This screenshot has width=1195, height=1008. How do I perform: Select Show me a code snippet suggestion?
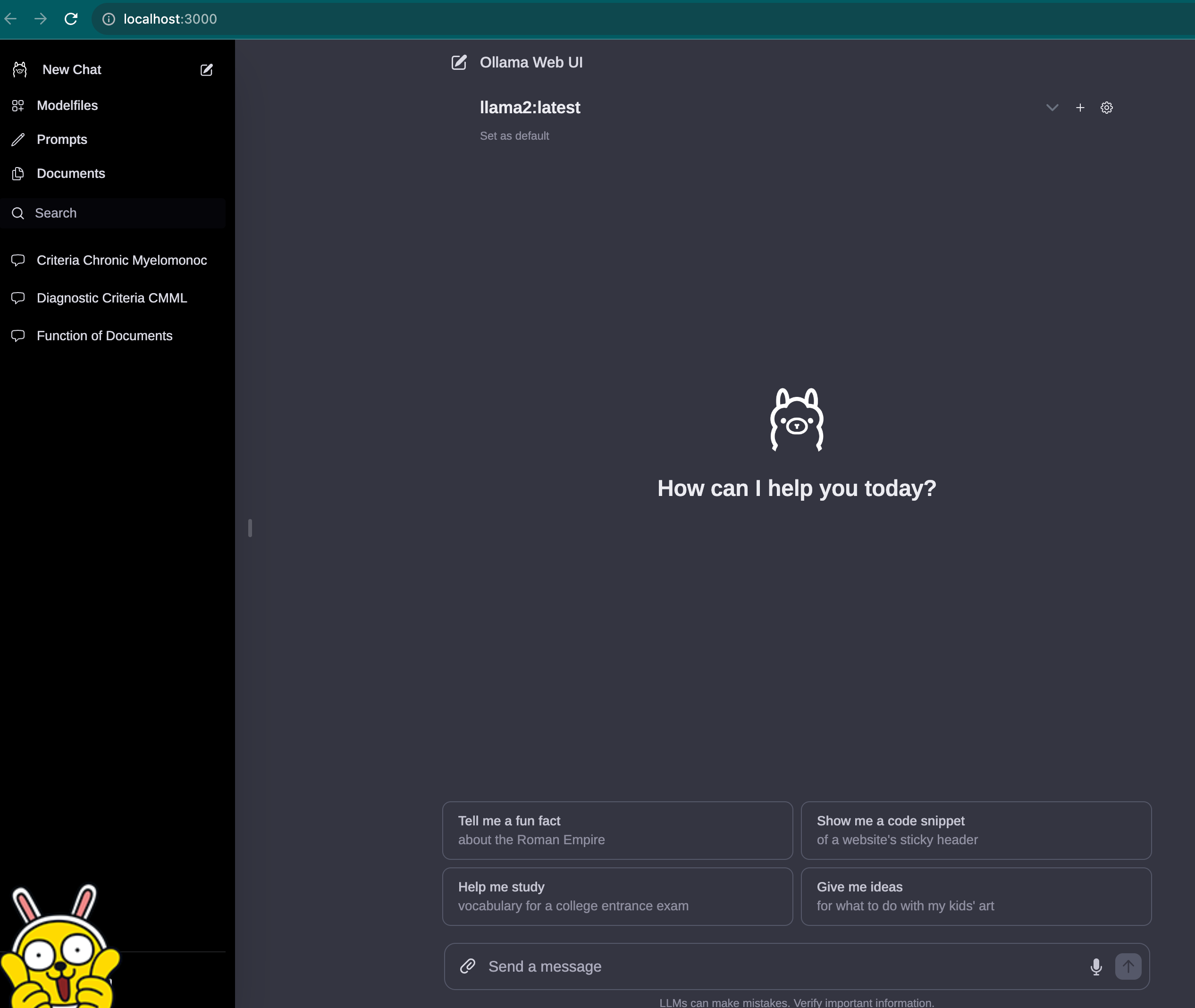(976, 830)
